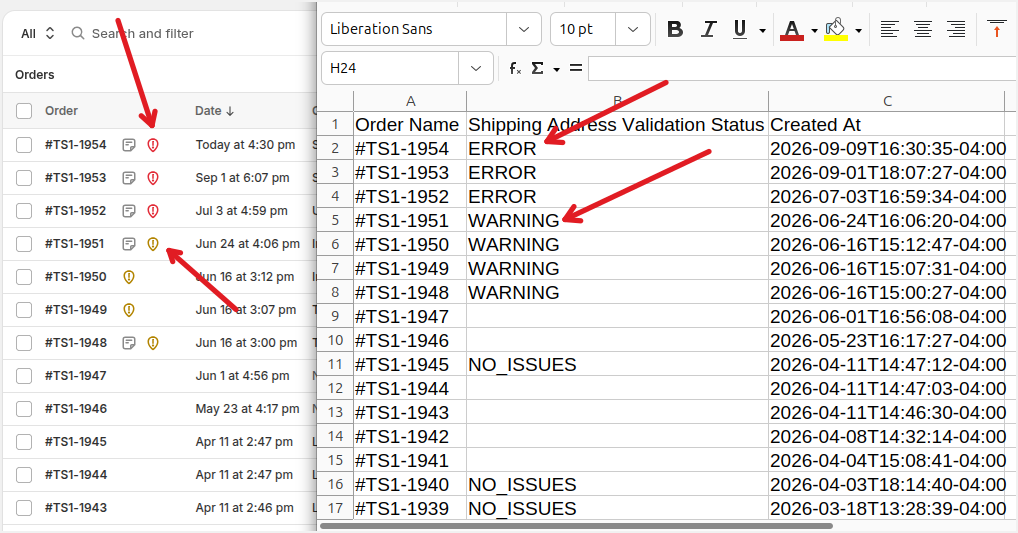Check the box for order #TS1-1954
This screenshot has width=1018, height=533.
24,145
